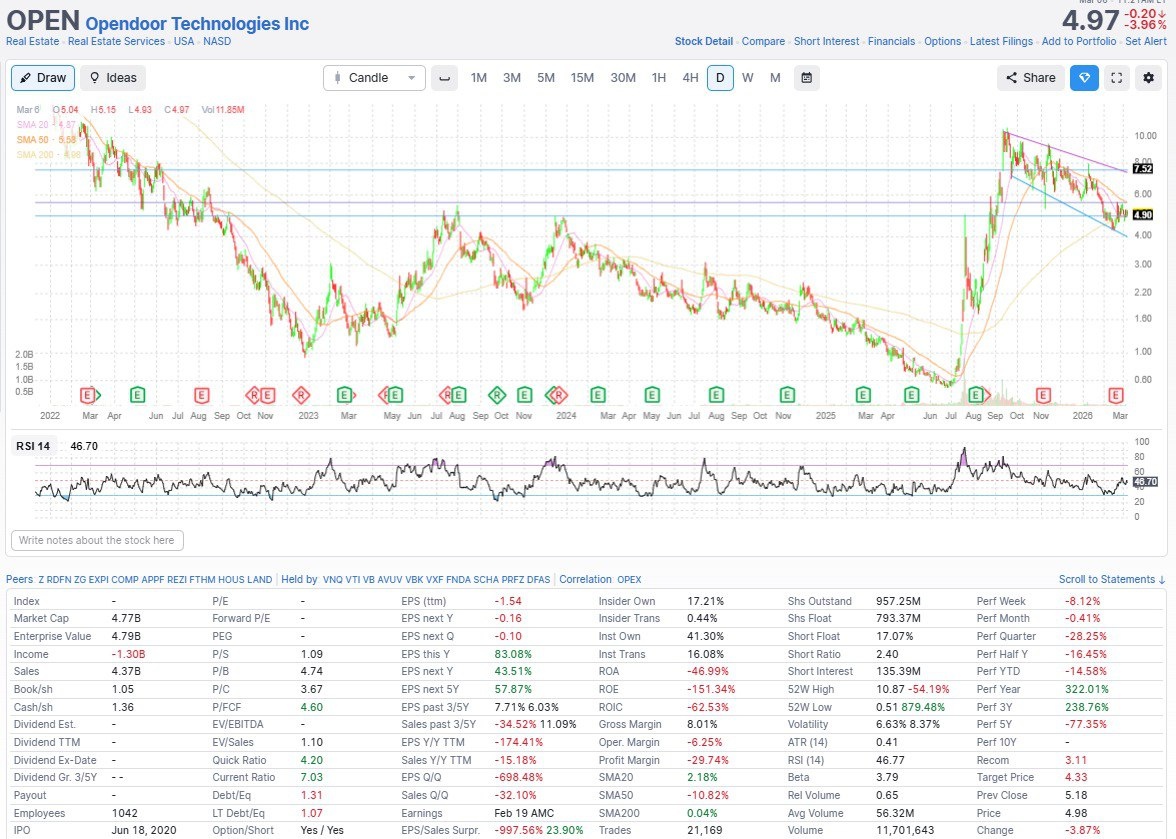
Task: Click the Perf Year value 322.01%
Action: pyautogui.click(x=1087, y=689)
